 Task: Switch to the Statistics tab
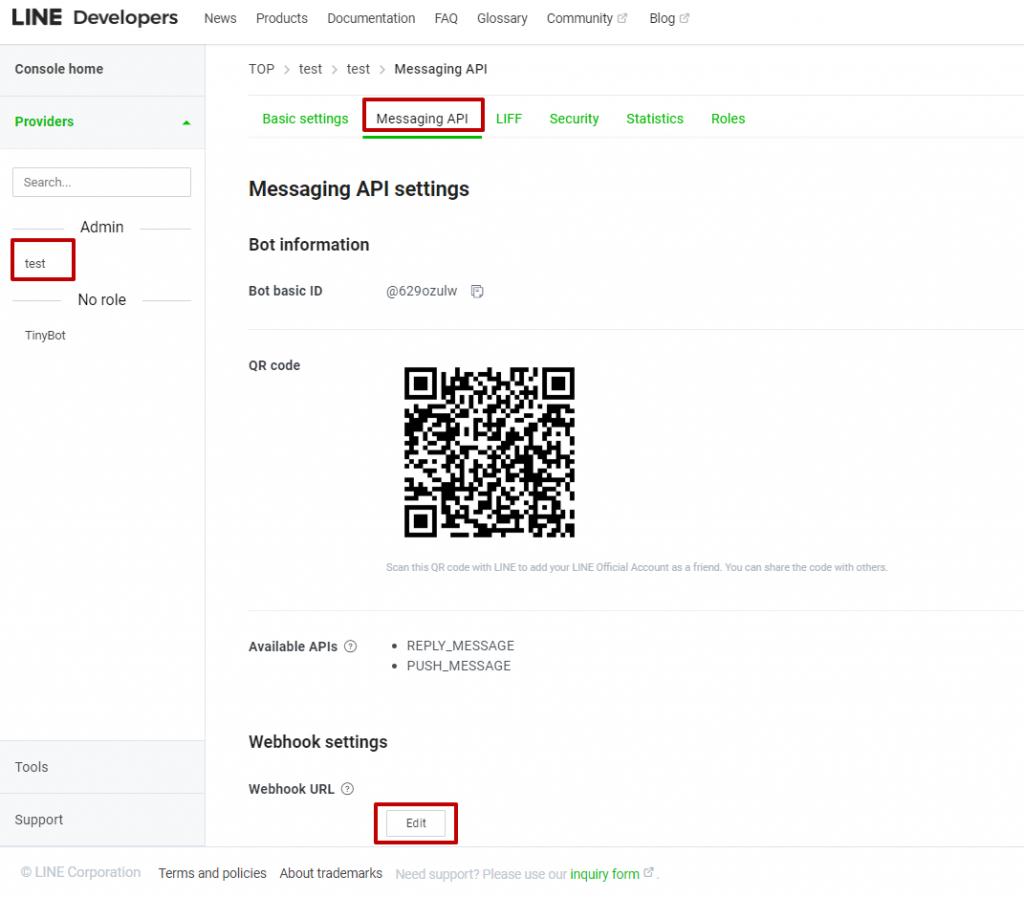coord(654,118)
